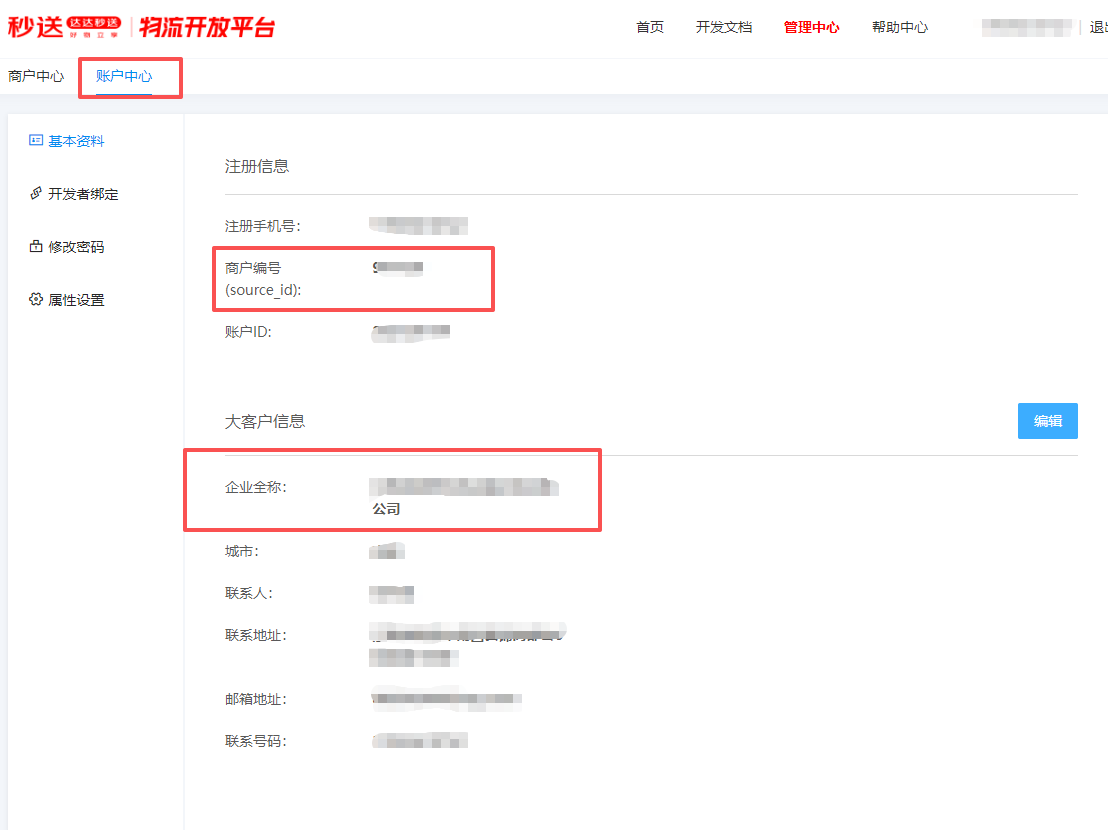
Task: Click the 大客户信息 section heading
Action: click(x=264, y=421)
